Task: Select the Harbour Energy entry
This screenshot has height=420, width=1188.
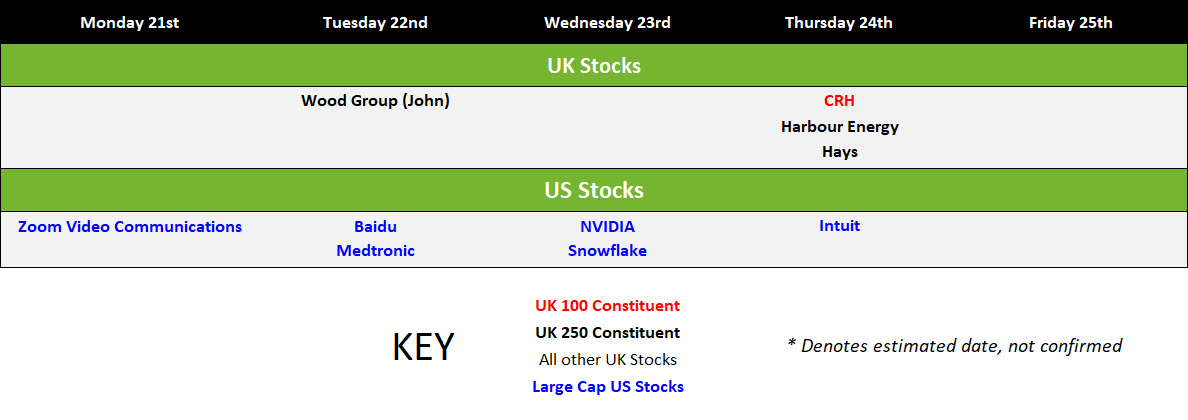Action: click(839, 127)
